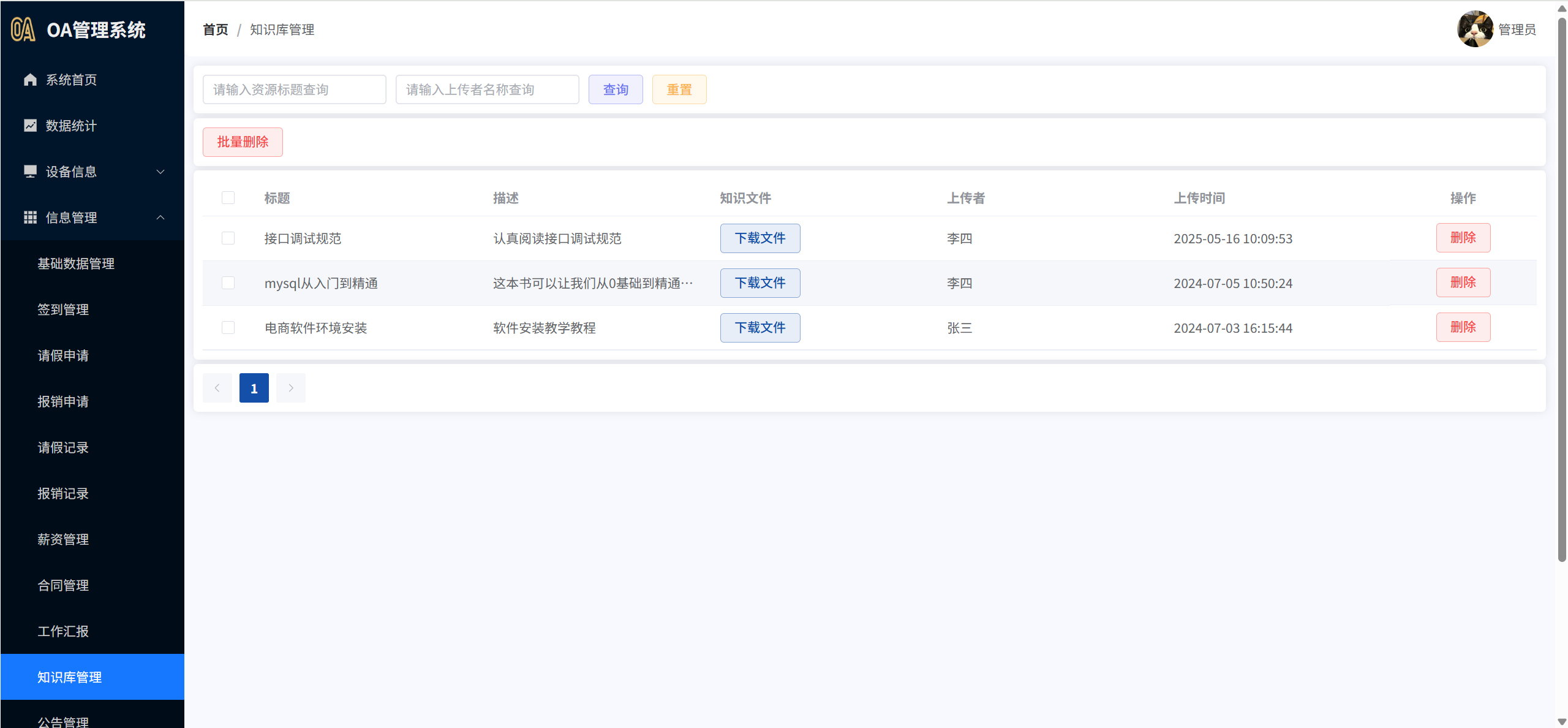This screenshot has height=728, width=1568.
Task: Tick the select-all header checkbox
Action: tap(228, 198)
